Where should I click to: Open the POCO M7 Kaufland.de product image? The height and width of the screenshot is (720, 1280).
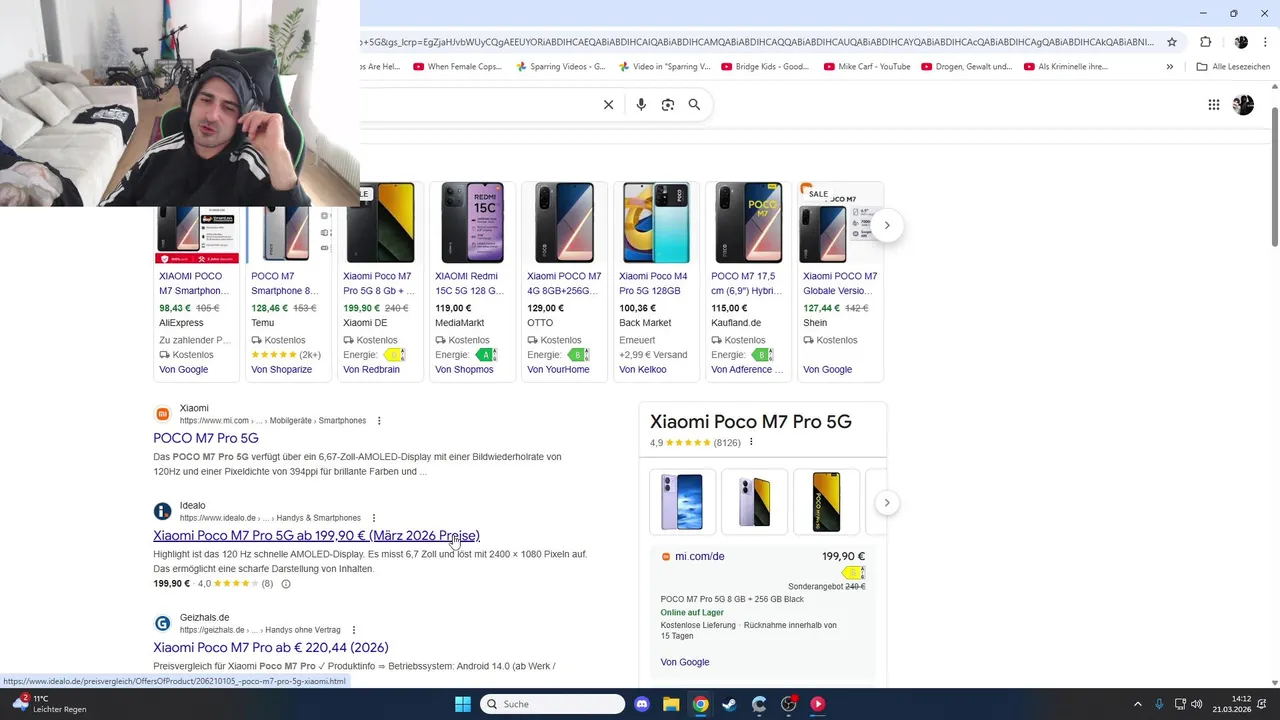(748, 223)
